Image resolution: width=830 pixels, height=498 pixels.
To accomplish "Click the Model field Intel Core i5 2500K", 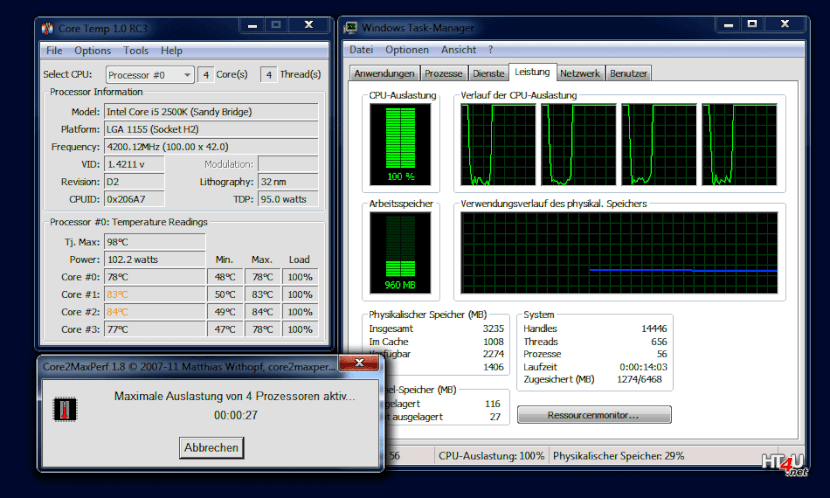I will point(211,112).
